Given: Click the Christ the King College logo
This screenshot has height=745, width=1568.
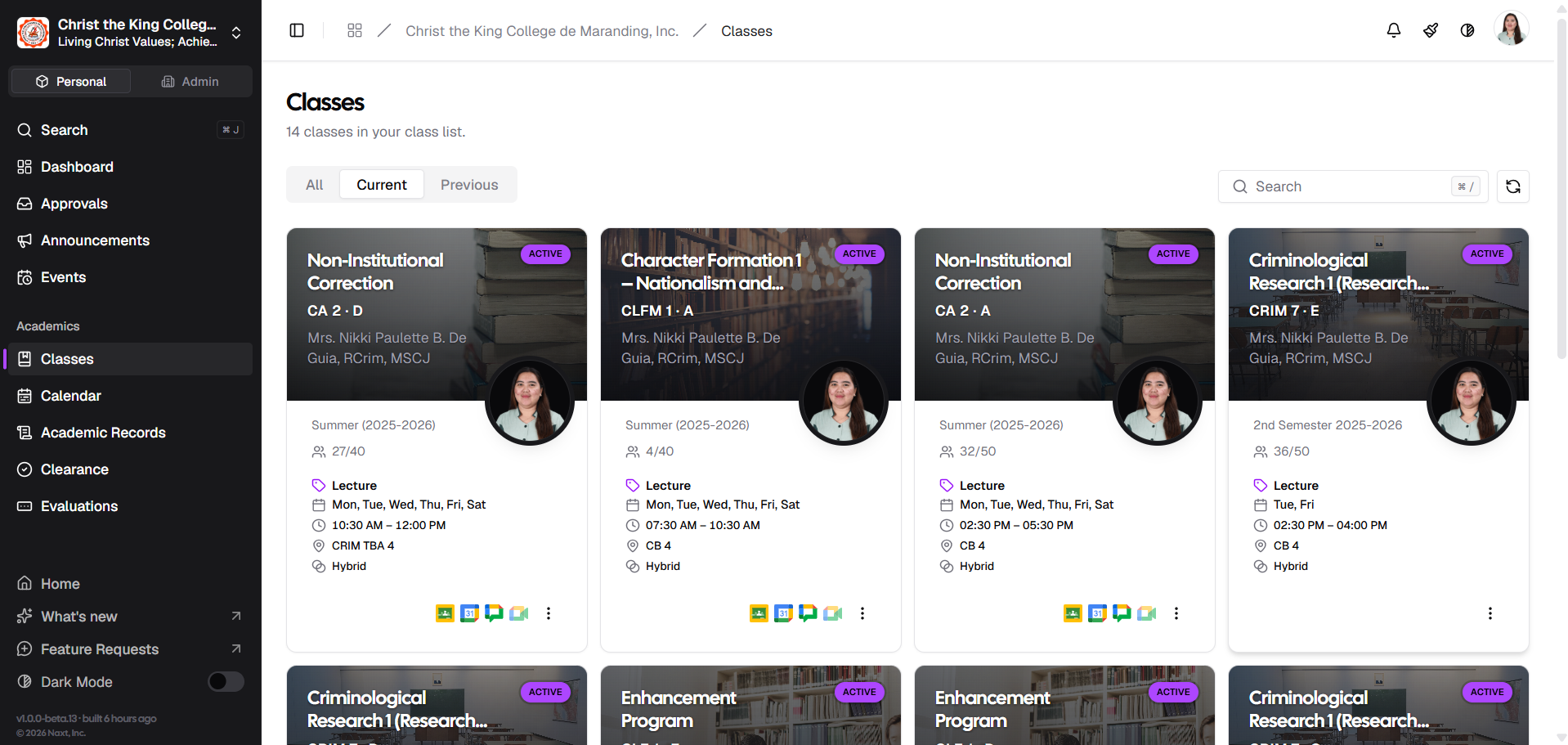Looking at the screenshot, I should [34, 33].
